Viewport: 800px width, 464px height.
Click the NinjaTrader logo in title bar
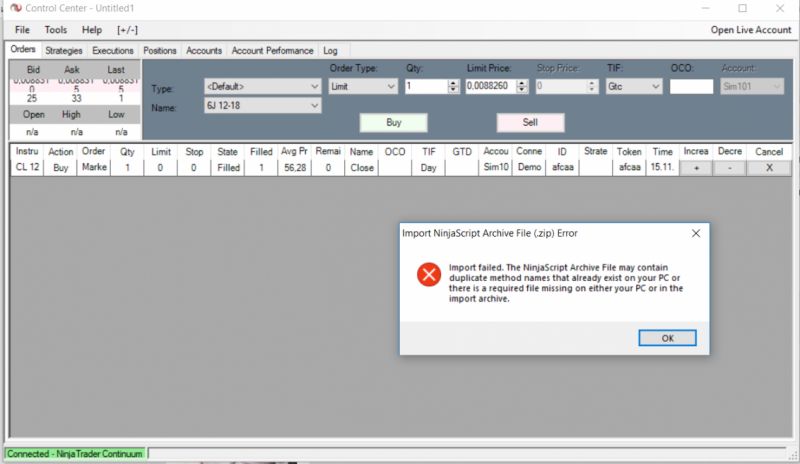pos(16,8)
